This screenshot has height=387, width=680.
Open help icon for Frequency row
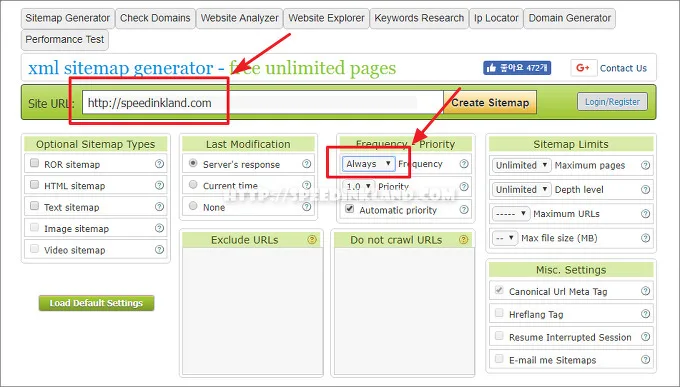click(464, 164)
